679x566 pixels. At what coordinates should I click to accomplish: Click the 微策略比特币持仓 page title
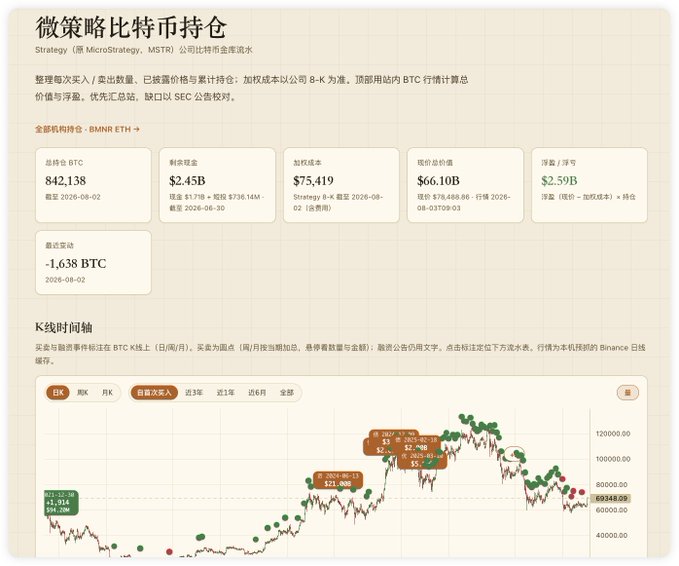tap(131, 27)
